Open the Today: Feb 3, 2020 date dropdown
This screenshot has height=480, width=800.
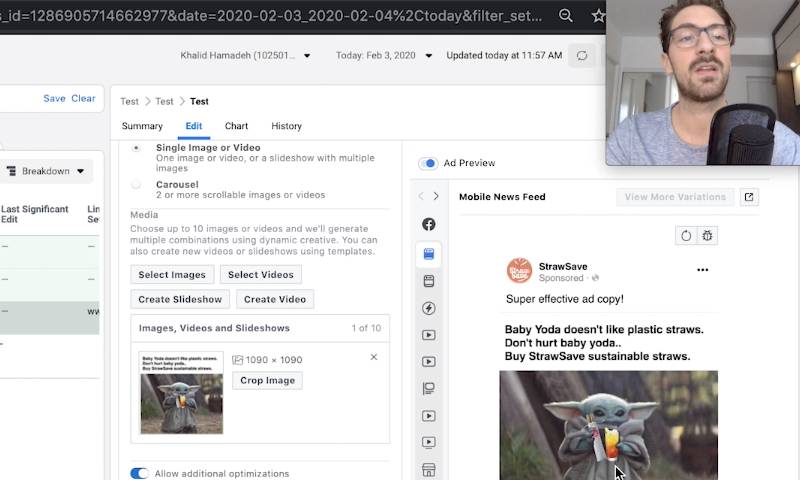384,56
